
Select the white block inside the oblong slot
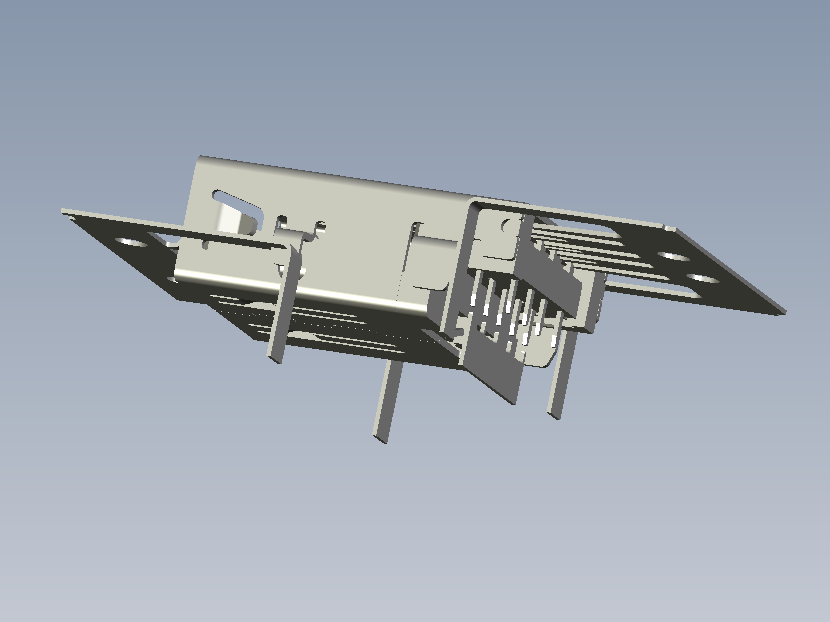pyautogui.click(x=237, y=217)
